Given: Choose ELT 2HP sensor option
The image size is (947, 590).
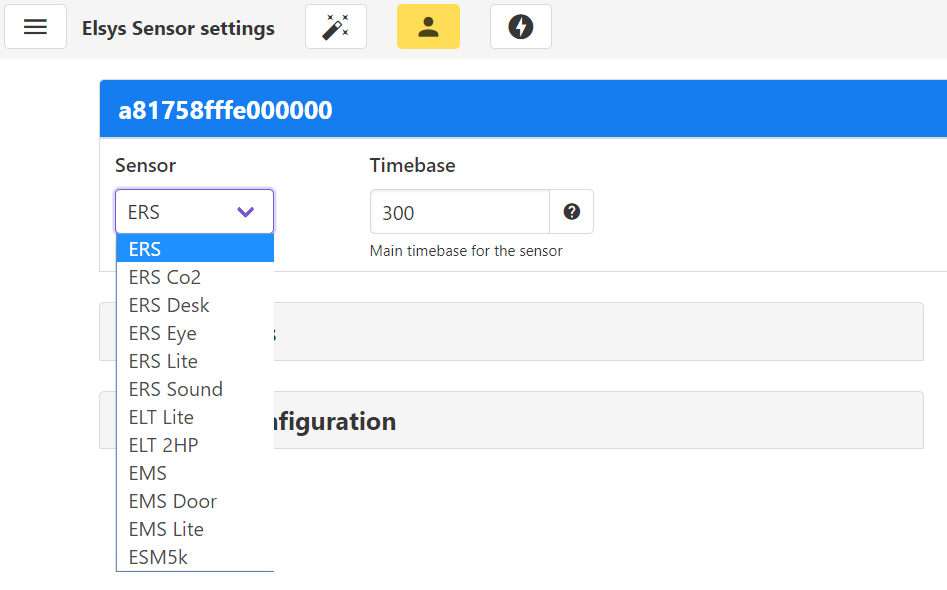Looking at the screenshot, I should (x=195, y=445).
